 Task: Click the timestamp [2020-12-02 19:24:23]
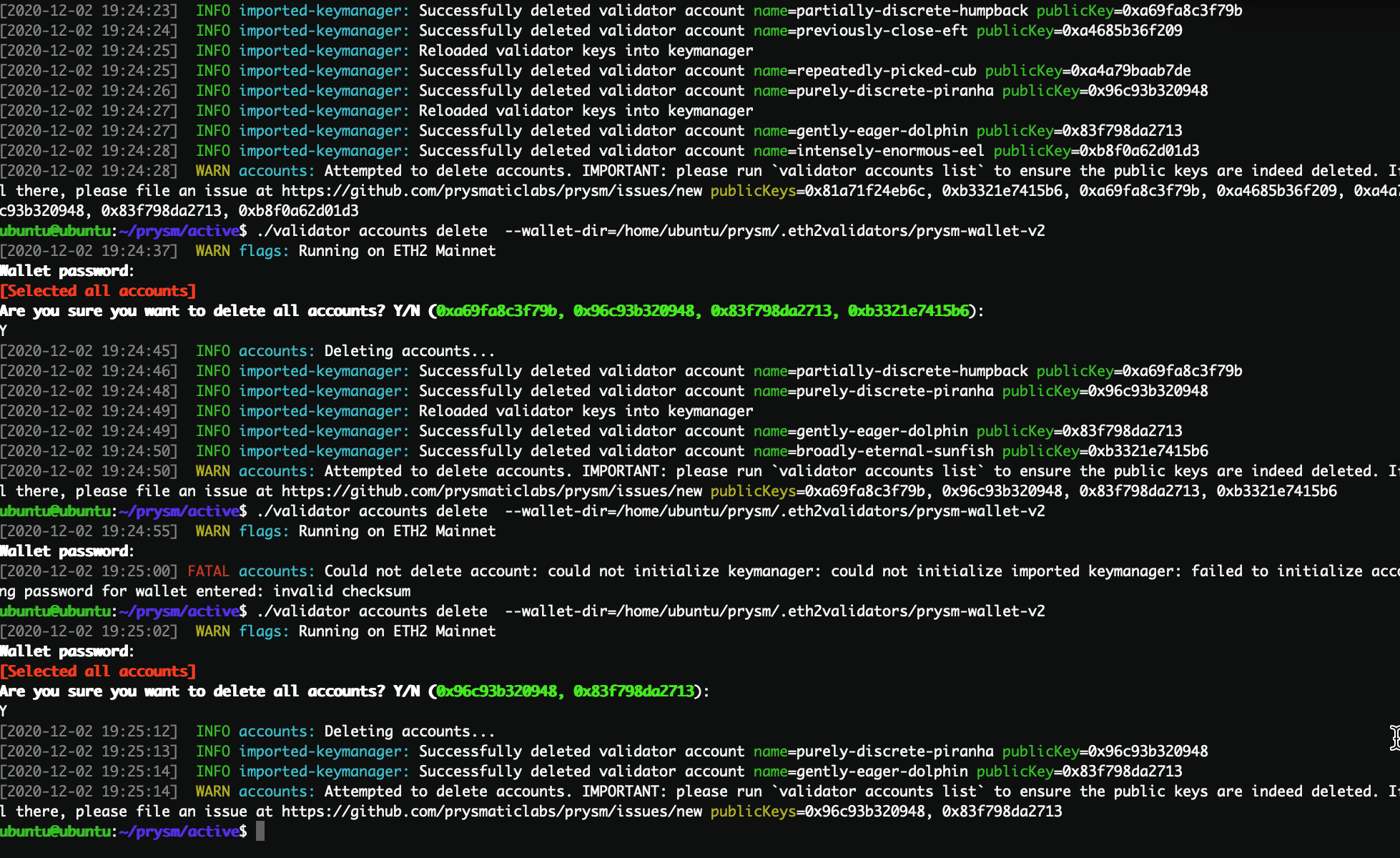tap(89, 11)
